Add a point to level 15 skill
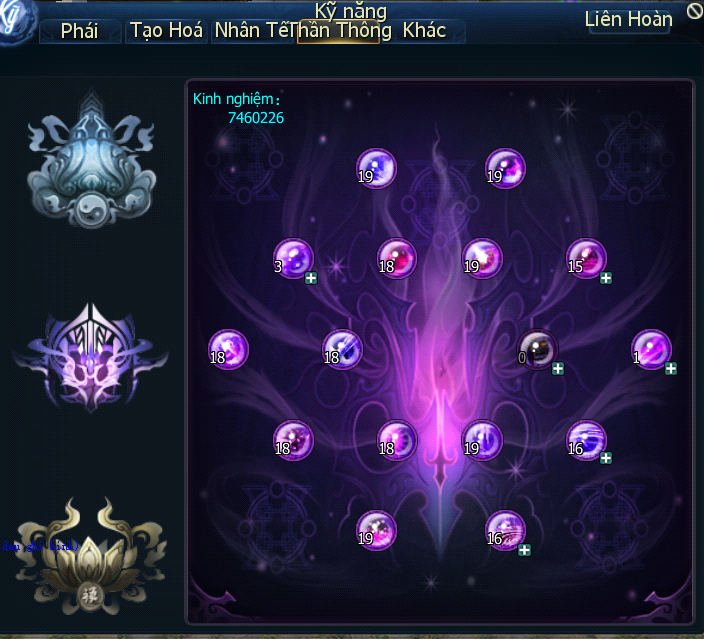Viewport: 706px width, 640px height. (x=606, y=278)
